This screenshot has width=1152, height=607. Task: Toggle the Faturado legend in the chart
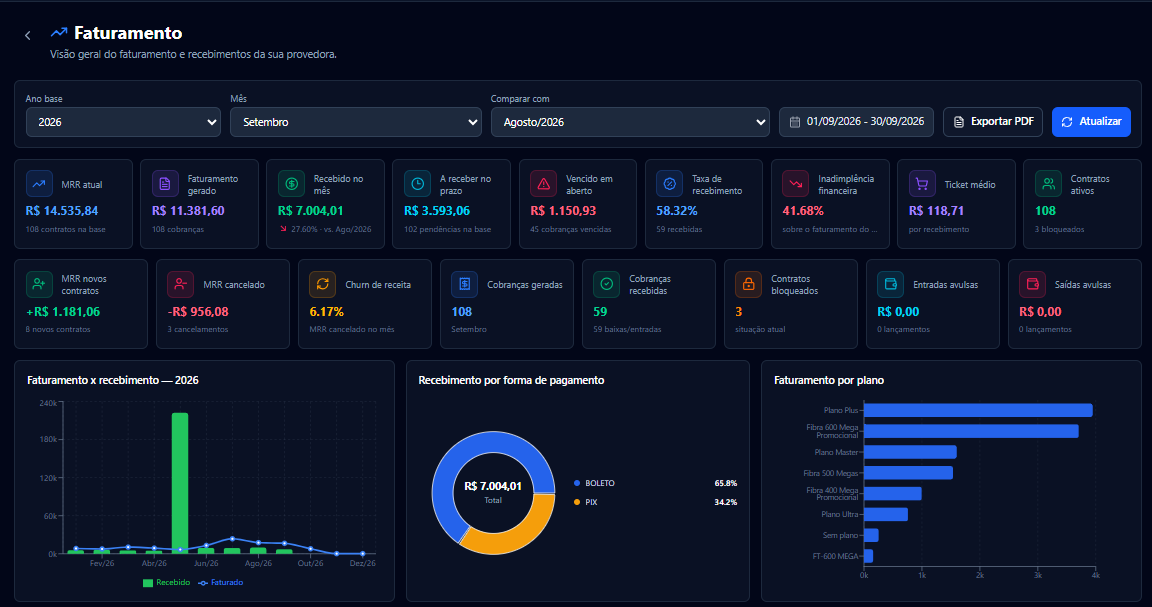tap(220, 583)
